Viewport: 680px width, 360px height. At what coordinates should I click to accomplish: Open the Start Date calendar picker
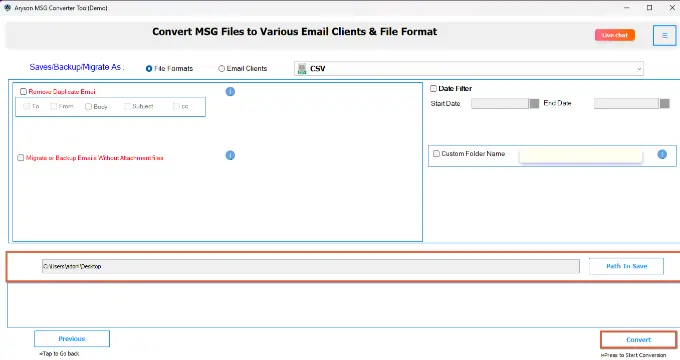(534, 103)
